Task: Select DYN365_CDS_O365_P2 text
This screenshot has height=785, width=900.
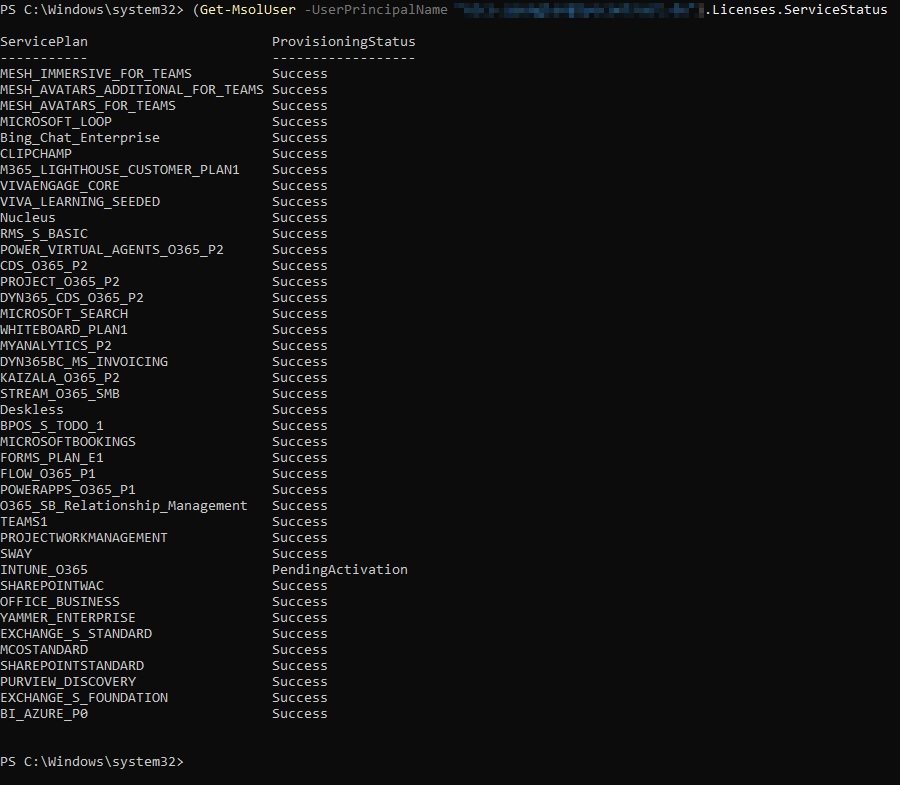Action: 72,298
